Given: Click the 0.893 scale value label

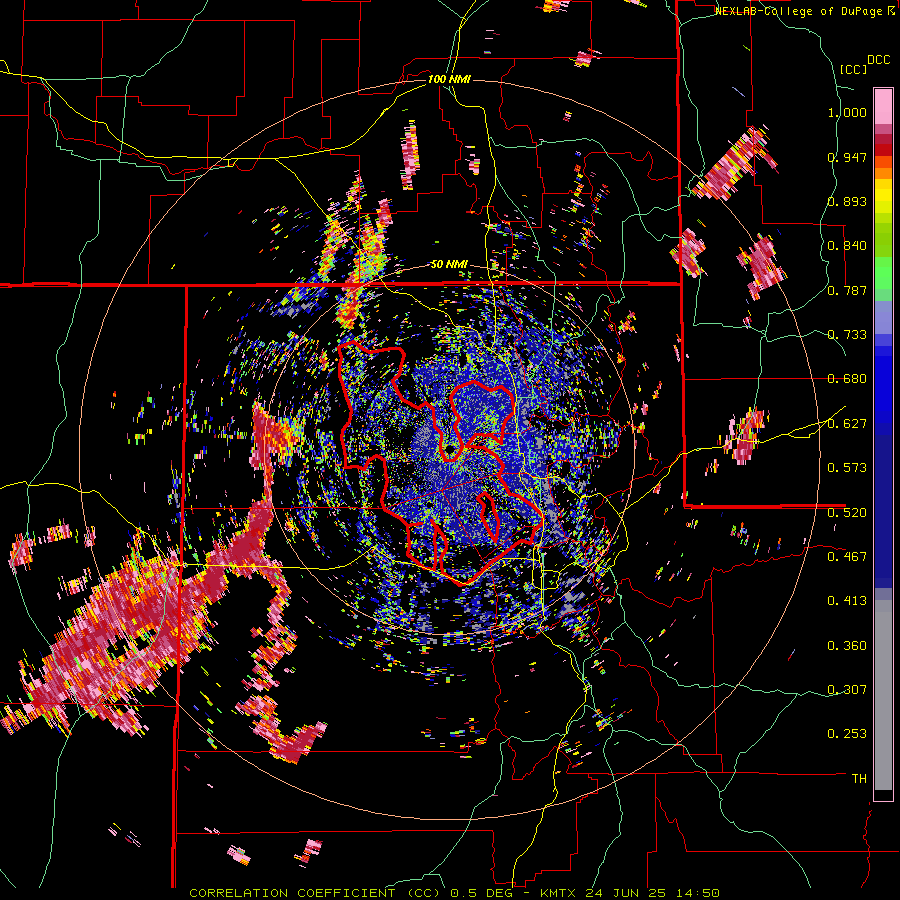Looking at the screenshot, I should [x=847, y=201].
